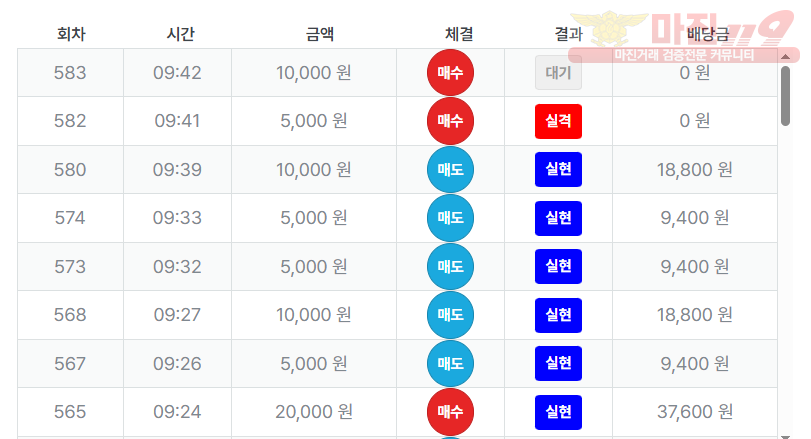Viewport: 811px width, 439px height.
Task: Click the blue 매도 circle in round 568
Action: coord(450,315)
